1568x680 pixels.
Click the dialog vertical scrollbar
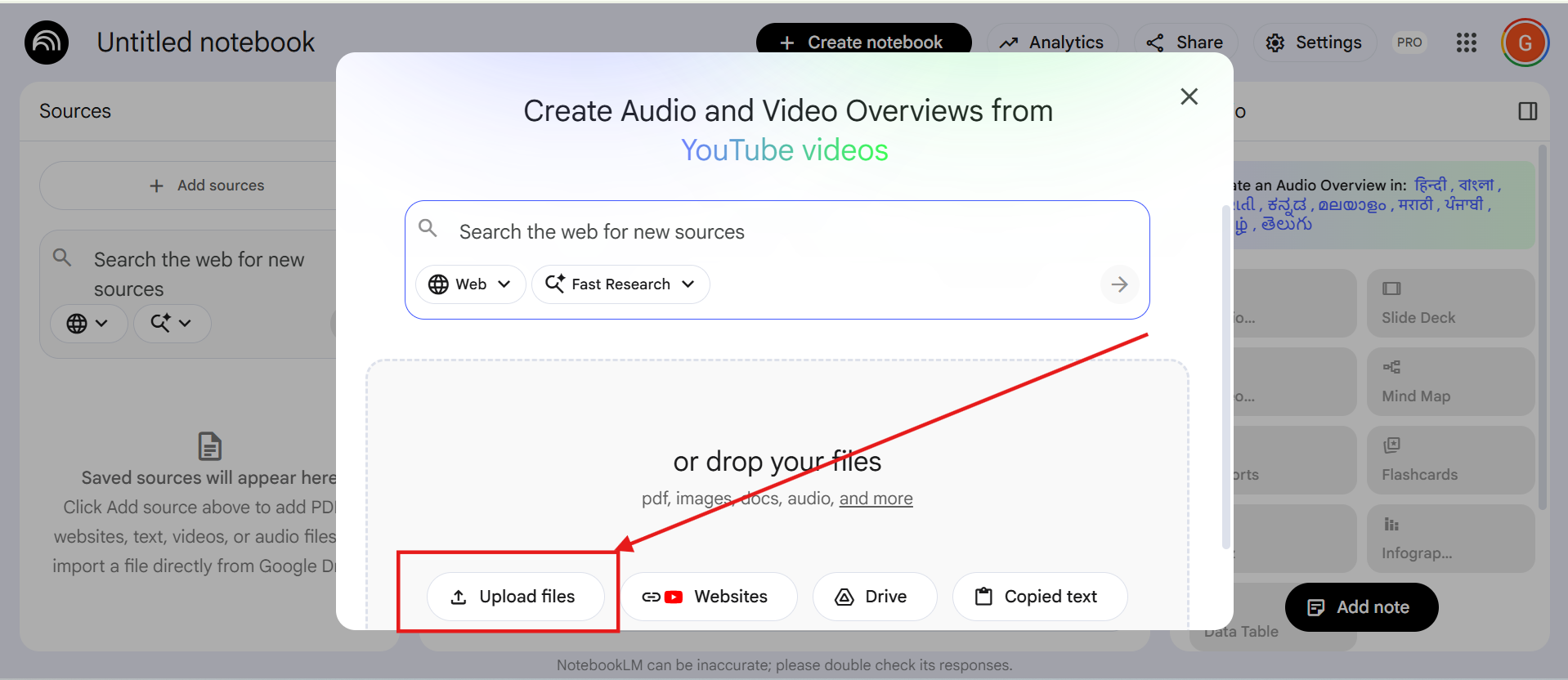1225,376
